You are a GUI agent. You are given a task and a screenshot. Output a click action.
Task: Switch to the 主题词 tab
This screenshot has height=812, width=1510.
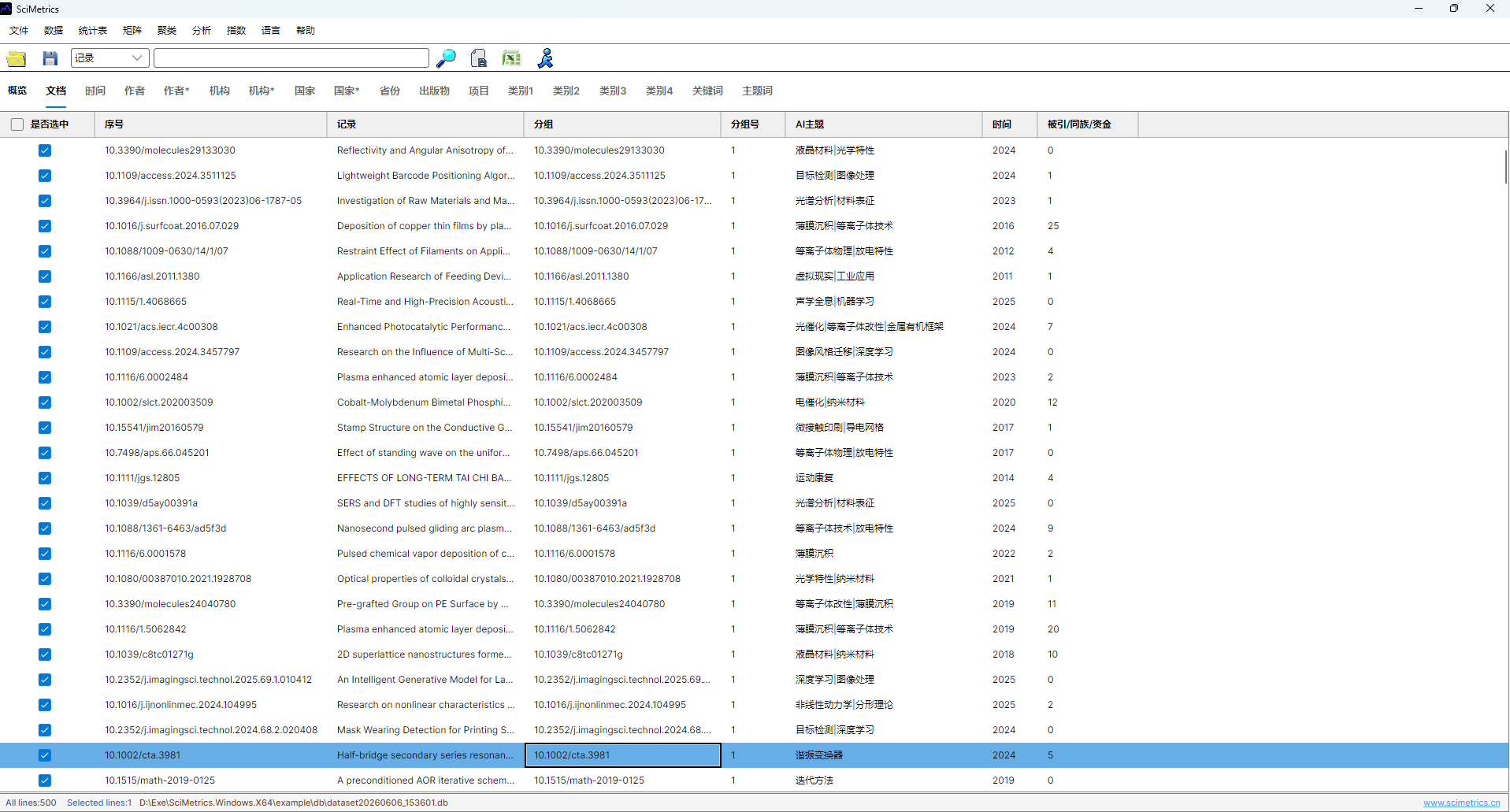pyautogui.click(x=757, y=91)
